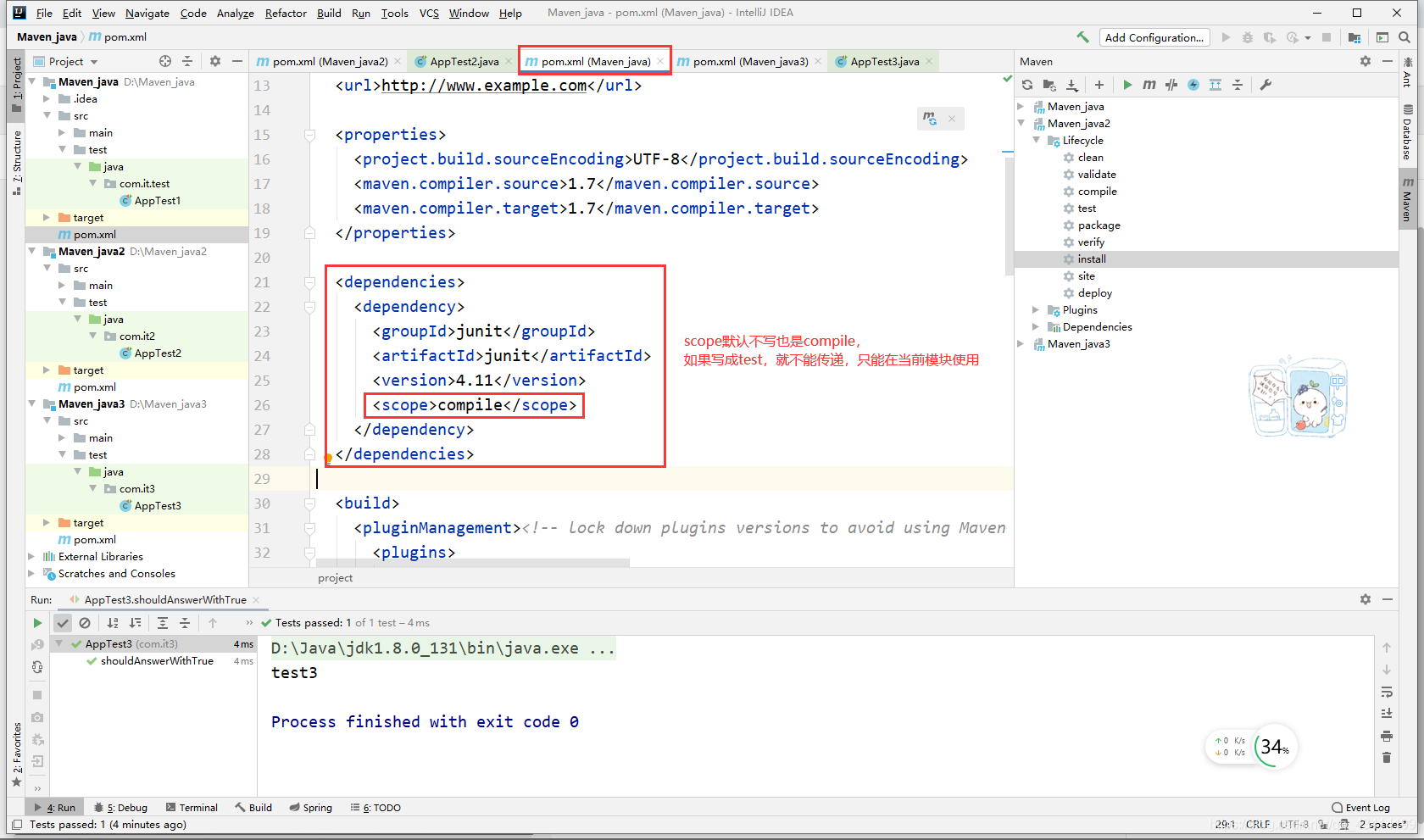
Task: Click Generate Sources and Update Folders icon
Action: [x=1049, y=85]
